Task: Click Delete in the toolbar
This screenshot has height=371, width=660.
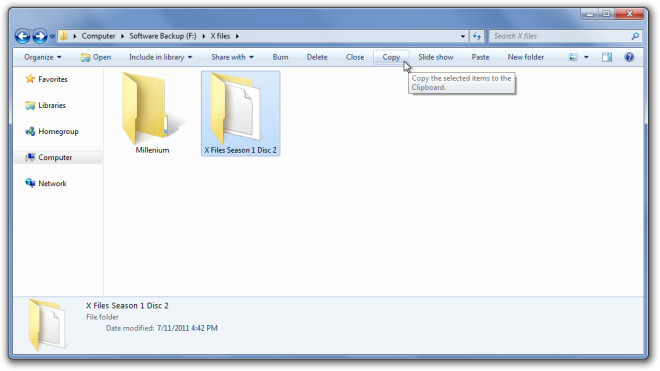Action: [317, 57]
